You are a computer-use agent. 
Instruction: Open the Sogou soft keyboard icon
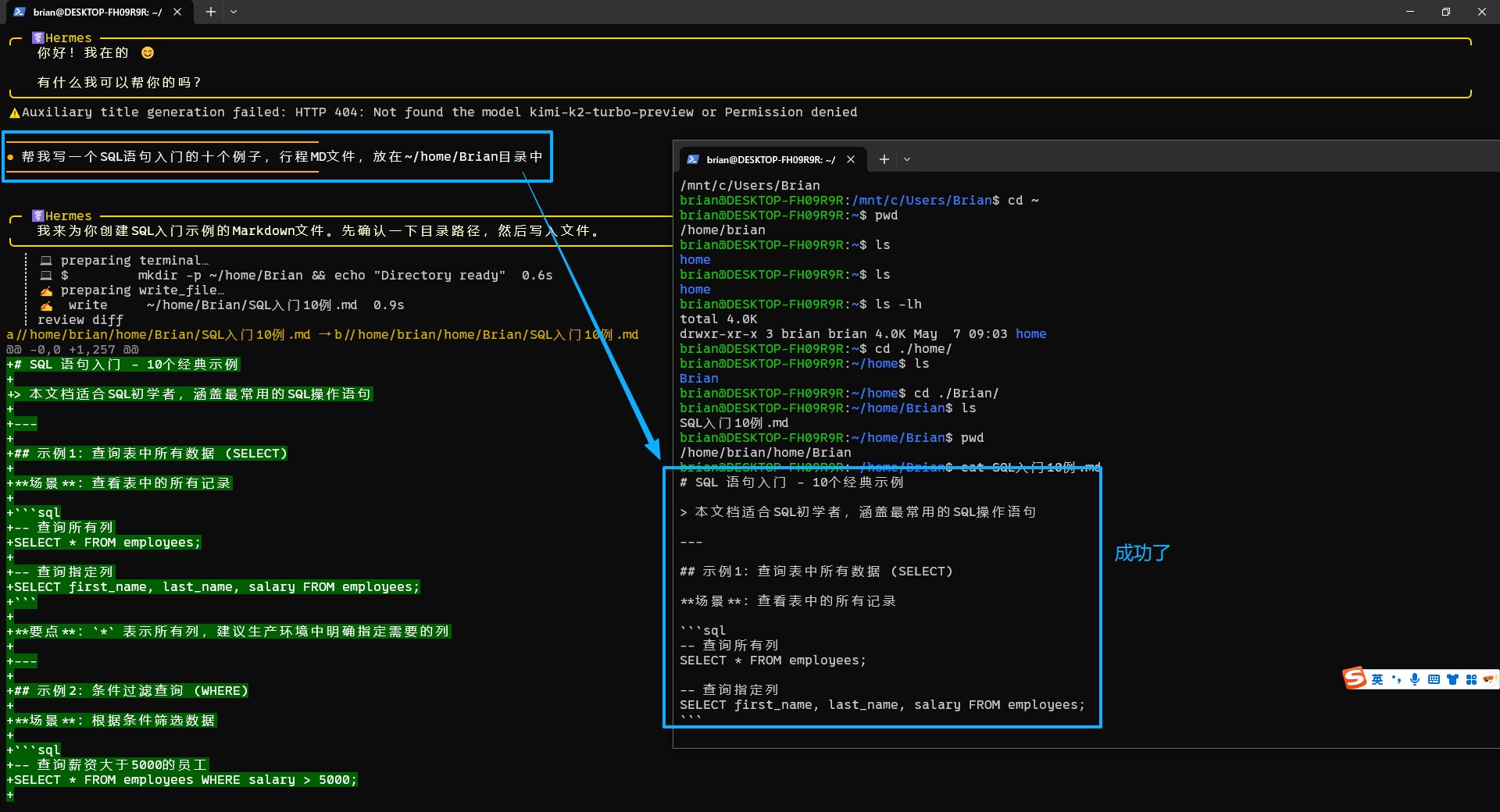(1434, 679)
